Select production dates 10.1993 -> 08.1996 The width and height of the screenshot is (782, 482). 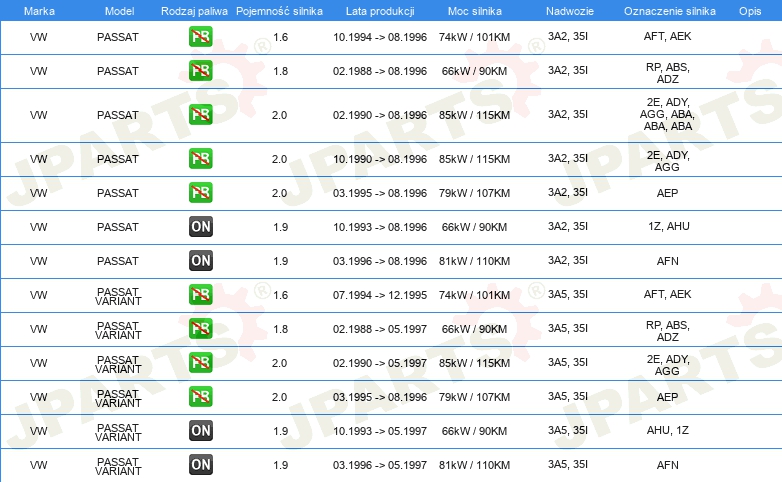click(380, 227)
